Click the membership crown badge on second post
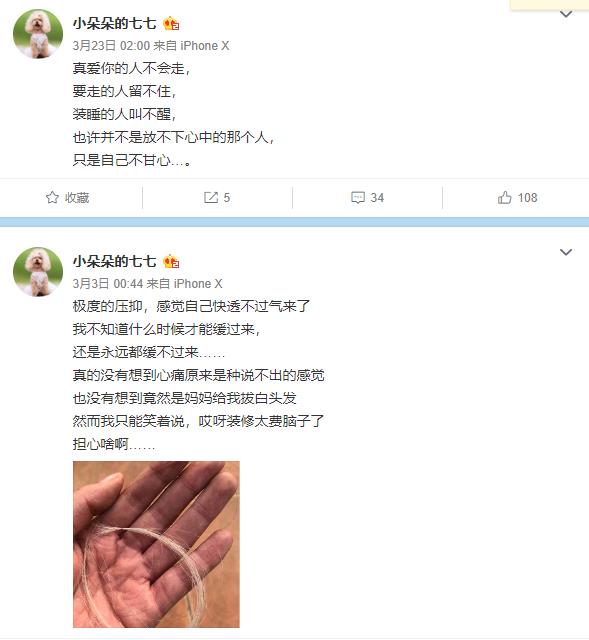Viewport: 589px width, 640px height. (171, 261)
